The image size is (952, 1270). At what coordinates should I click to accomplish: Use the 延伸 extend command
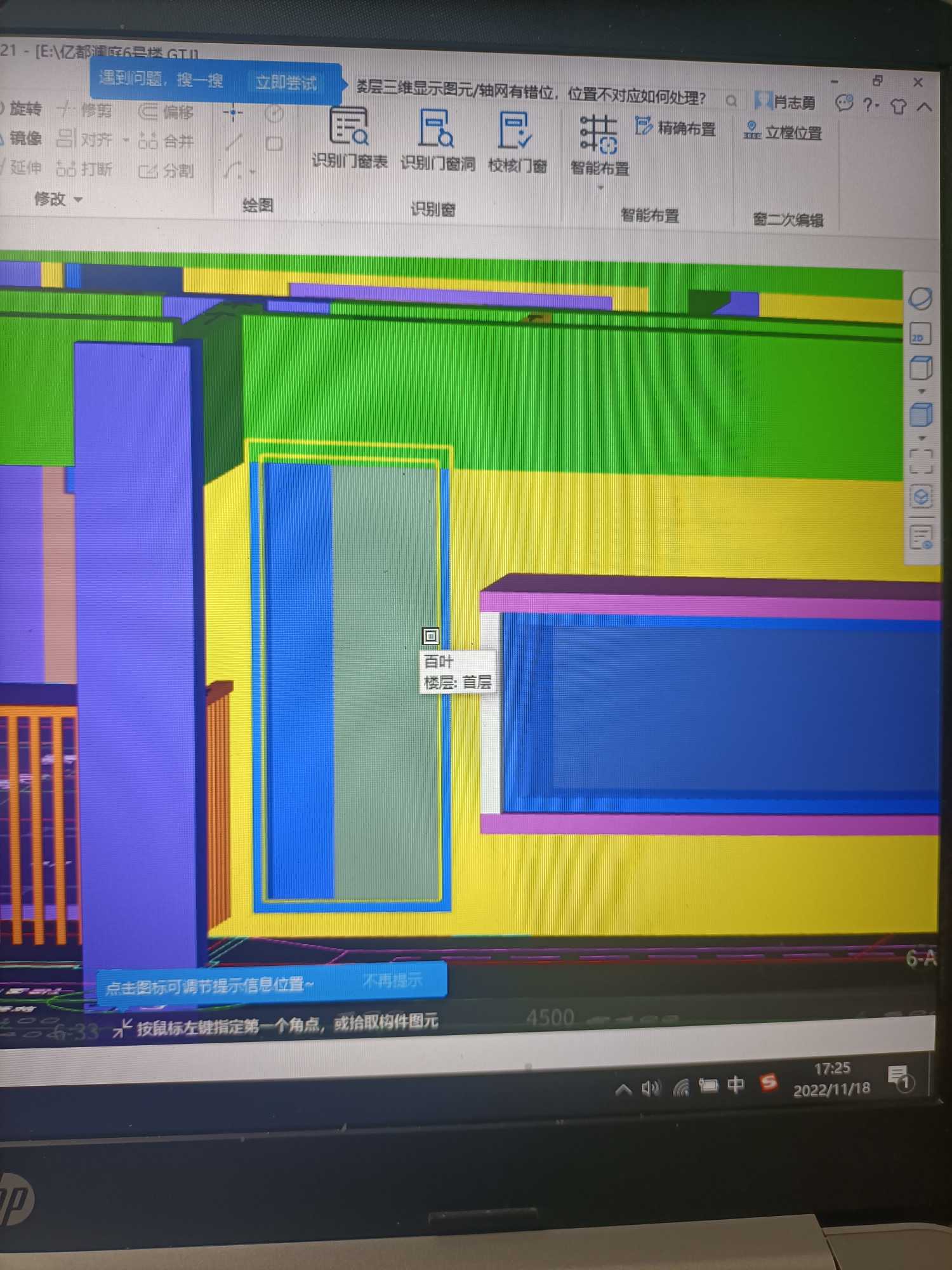click(22, 168)
